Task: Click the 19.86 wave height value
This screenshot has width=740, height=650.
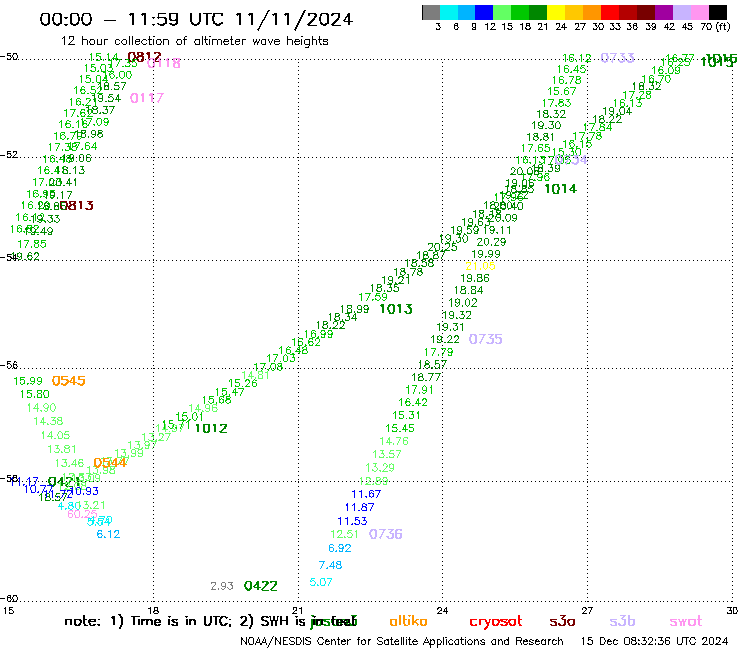Action: 475,279
